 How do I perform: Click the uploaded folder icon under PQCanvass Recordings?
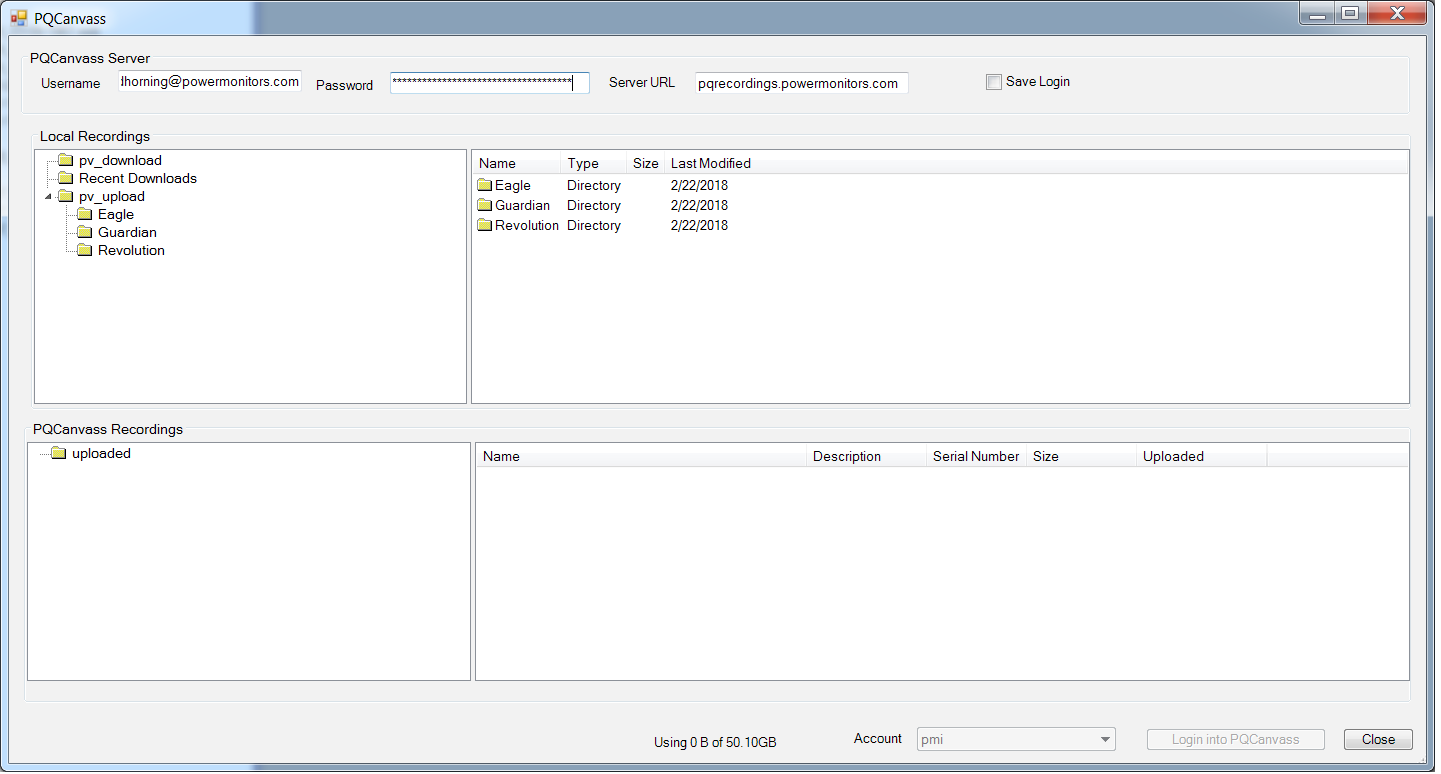(57, 453)
